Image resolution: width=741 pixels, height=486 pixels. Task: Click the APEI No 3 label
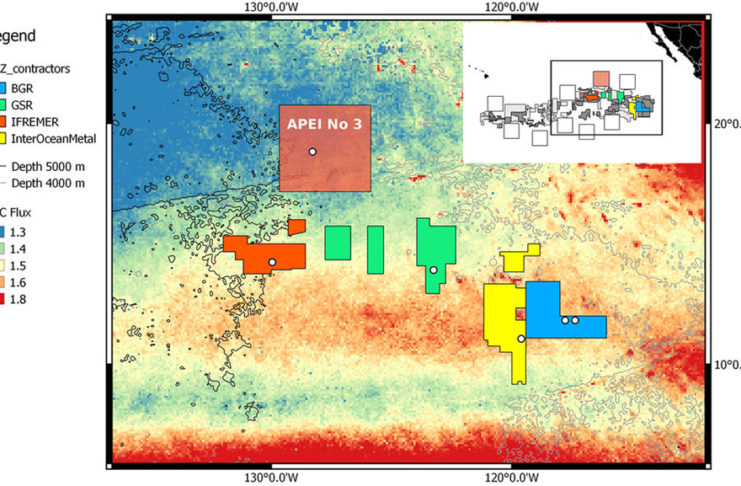point(324,124)
